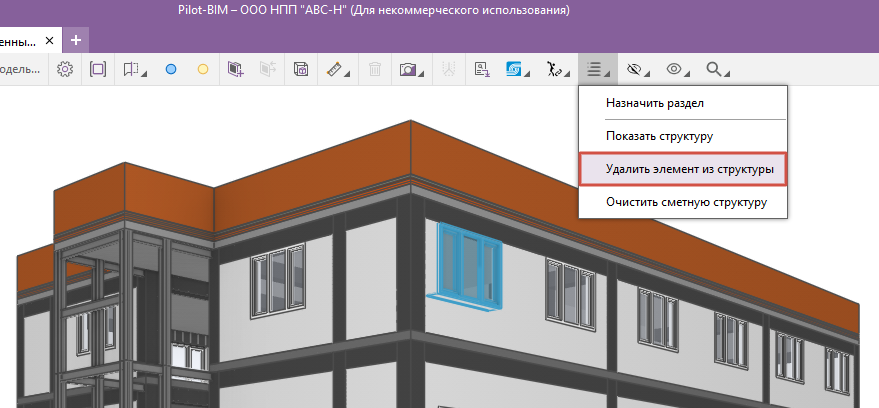Viewport: 879px width, 408px height.
Task: Open the camera snapshot dropdown
Action: 411,69
